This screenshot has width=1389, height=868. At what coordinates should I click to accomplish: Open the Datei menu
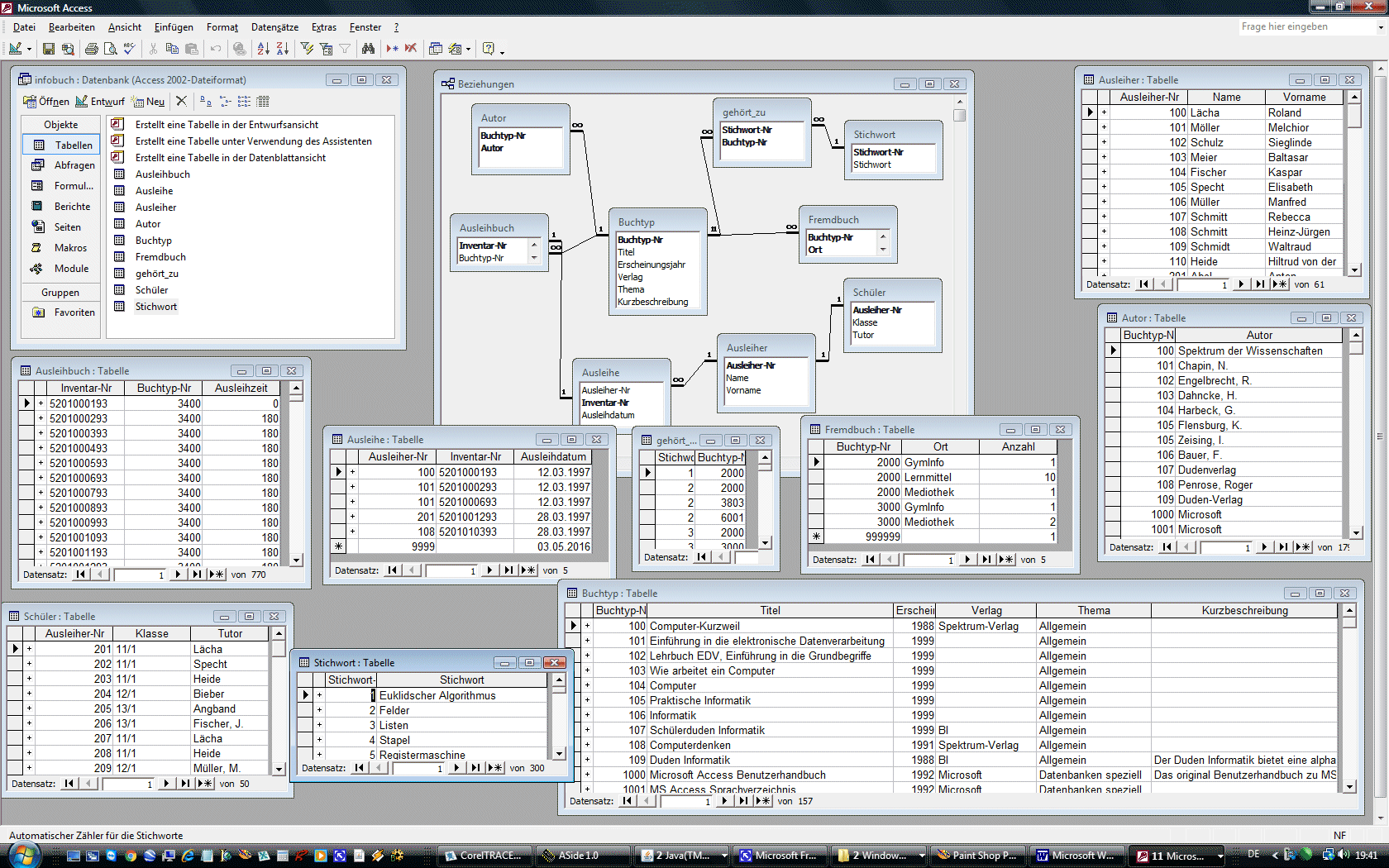click(x=24, y=27)
